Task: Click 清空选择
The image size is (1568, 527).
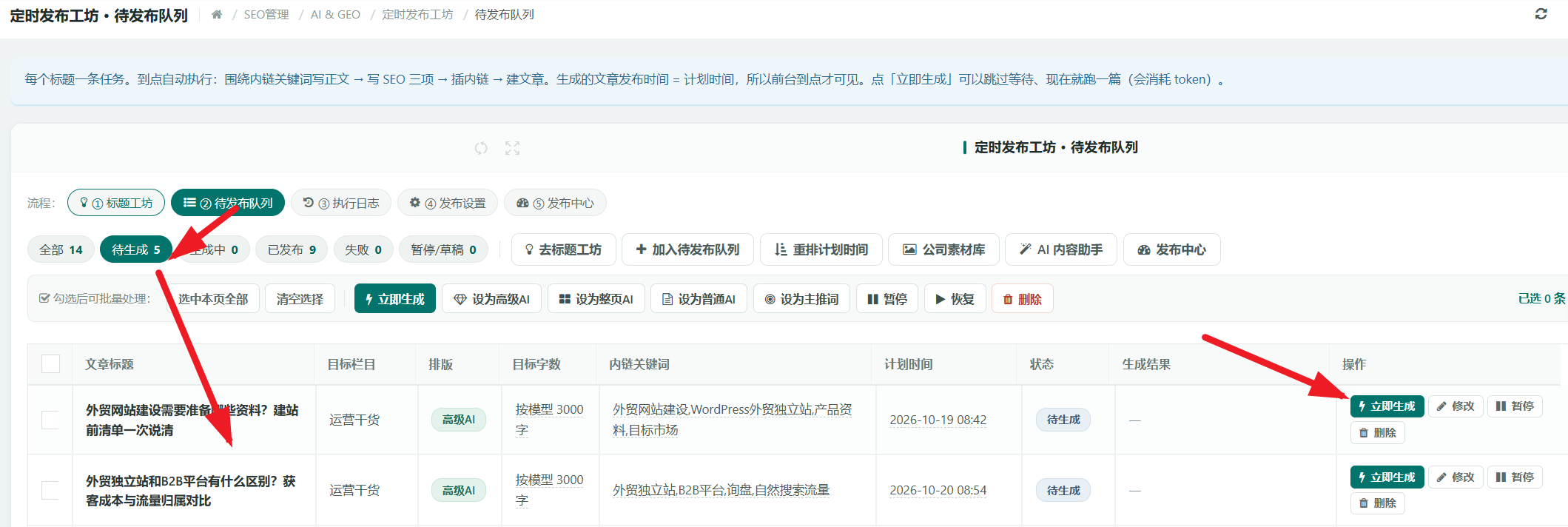Action: (300, 299)
